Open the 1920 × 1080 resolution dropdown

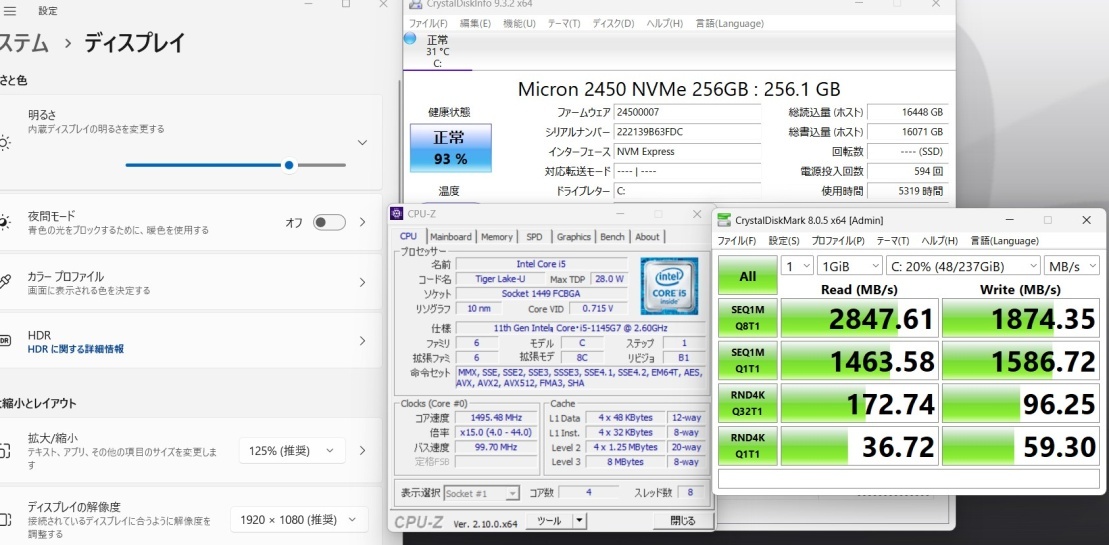click(299, 520)
